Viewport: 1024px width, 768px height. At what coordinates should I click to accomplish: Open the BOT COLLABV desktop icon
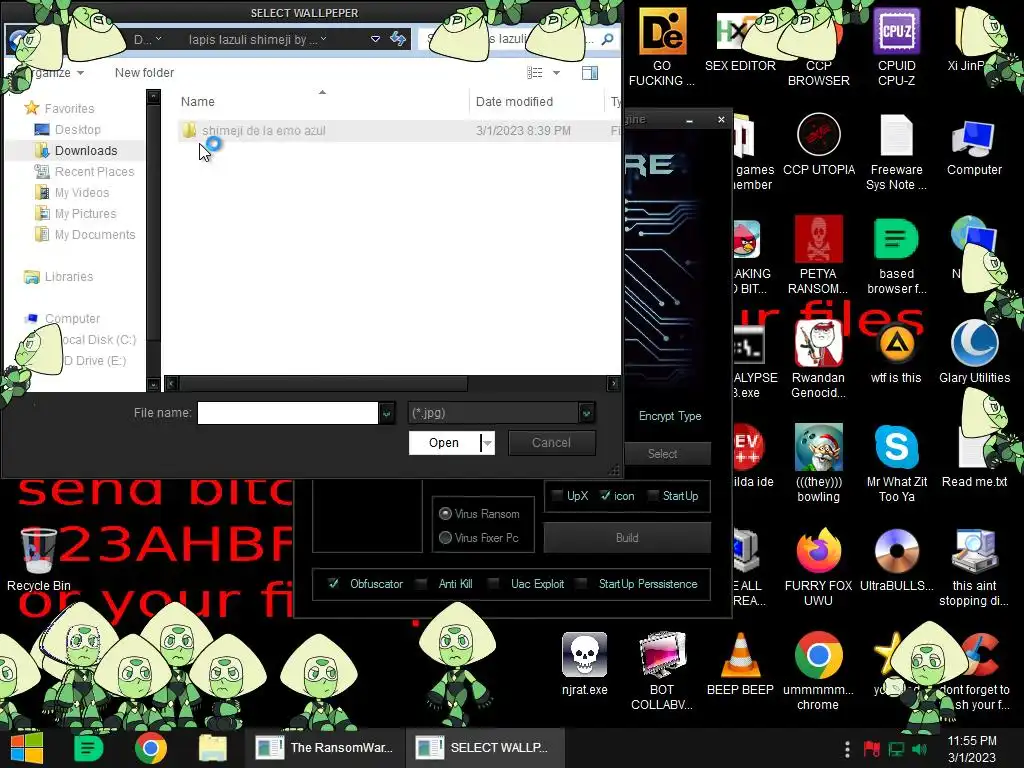(662, 655)
